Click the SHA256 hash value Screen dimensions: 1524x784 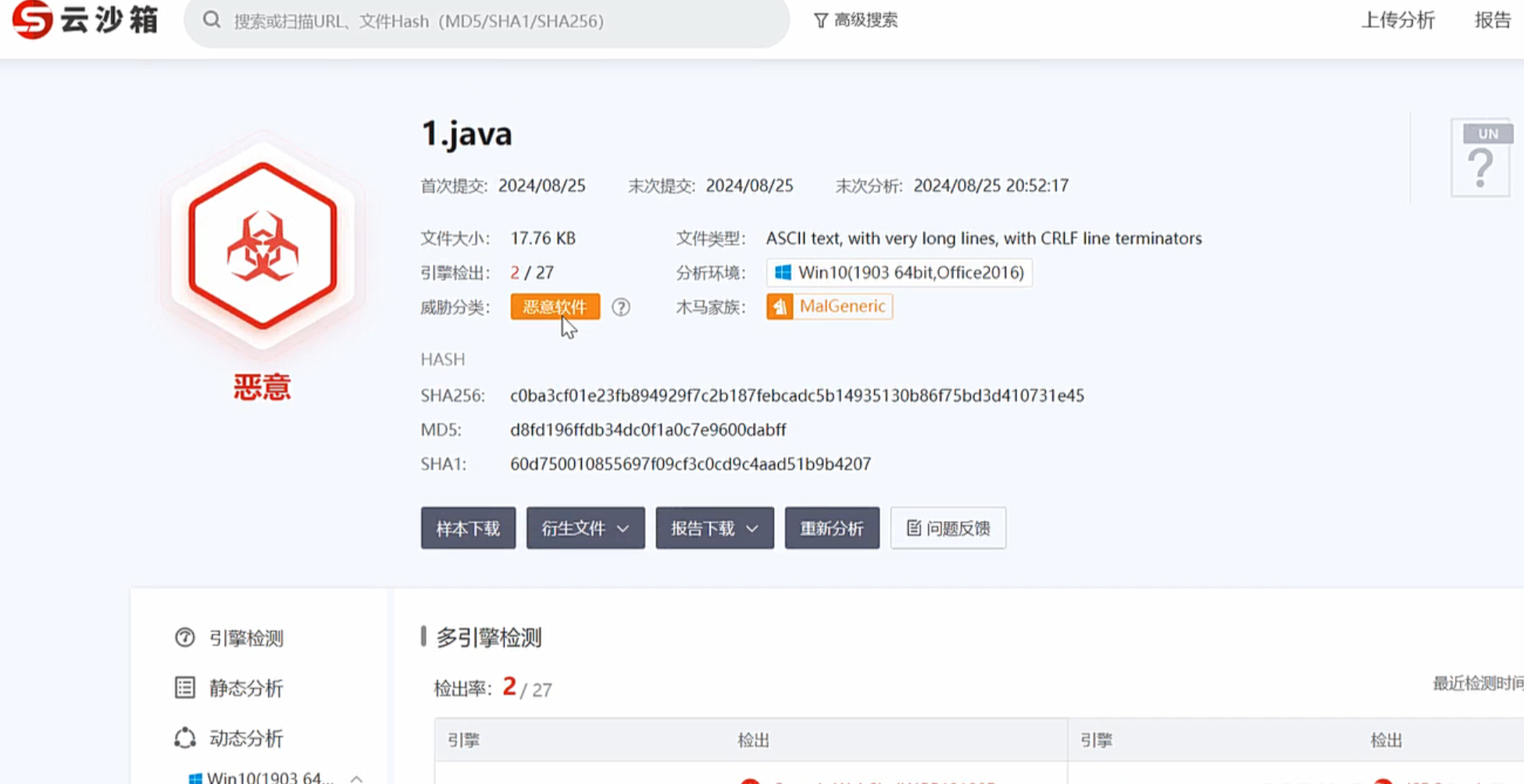tap(797, 396)
